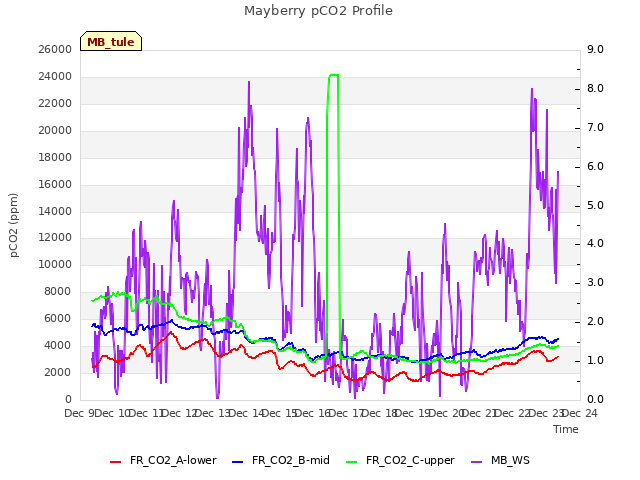Click the 3.0 right axis tick label
The image size is (640, 480).
595,282
